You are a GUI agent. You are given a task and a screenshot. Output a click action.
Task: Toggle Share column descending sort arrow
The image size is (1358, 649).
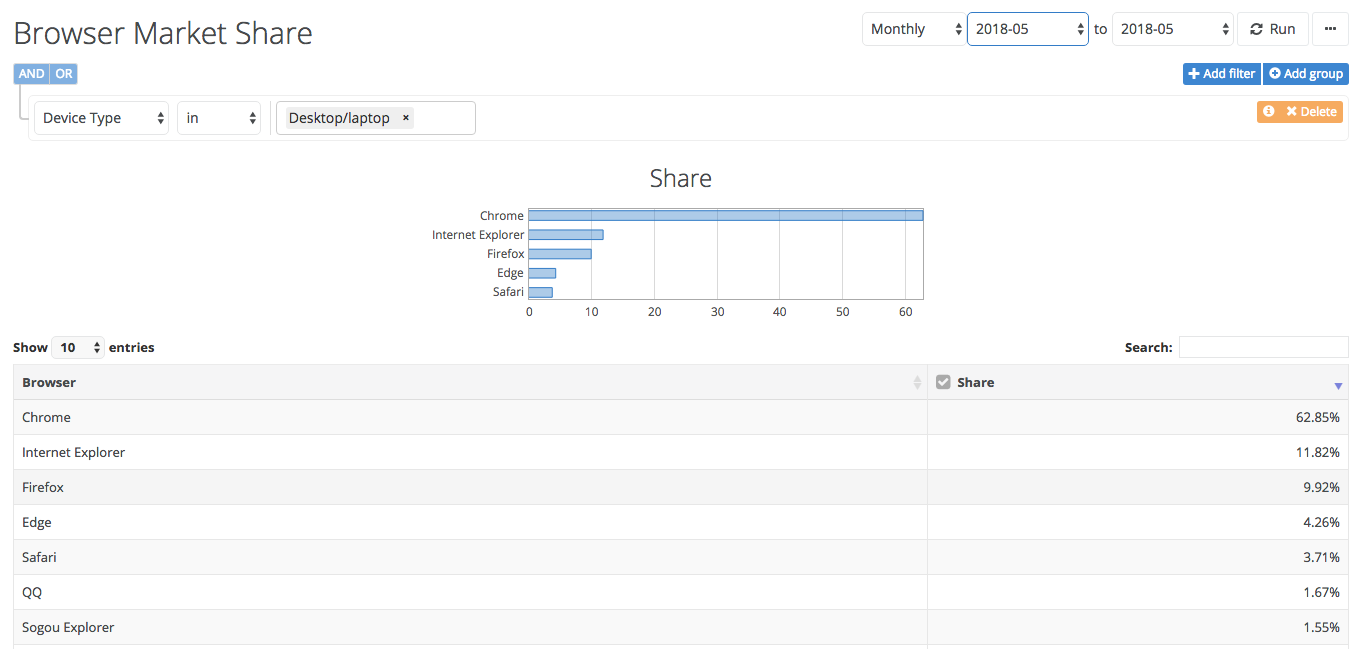coord(1338,386)
